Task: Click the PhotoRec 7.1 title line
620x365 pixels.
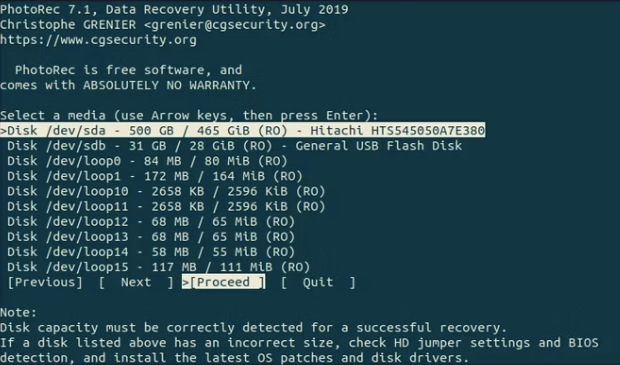Action: point(174,9)
